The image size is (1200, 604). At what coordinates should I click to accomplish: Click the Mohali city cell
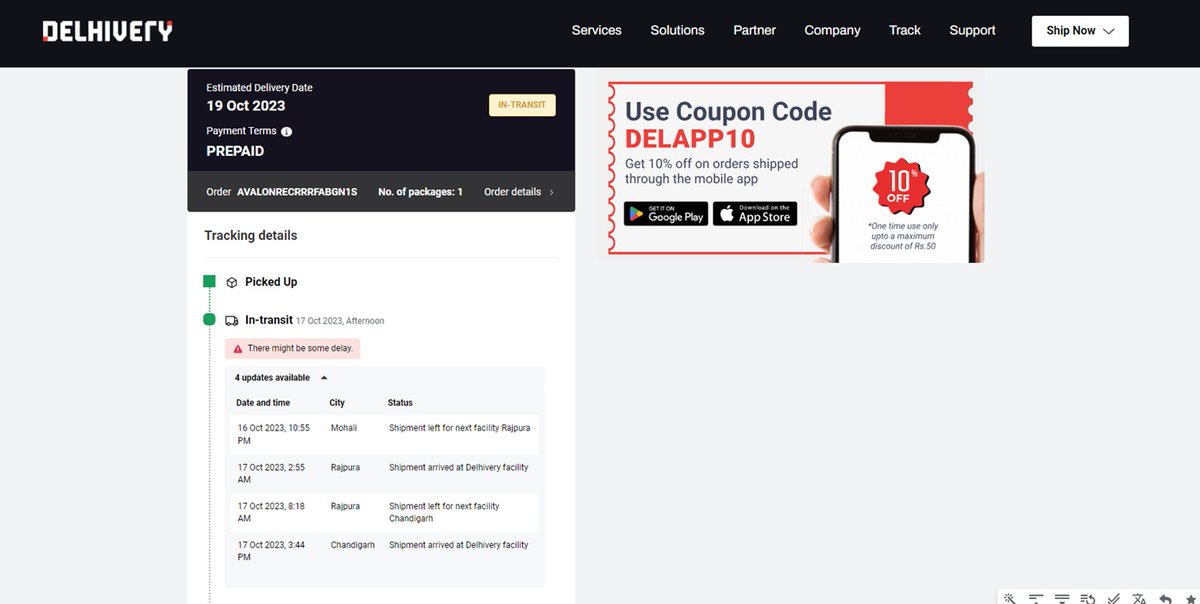(x=344, y=427)
